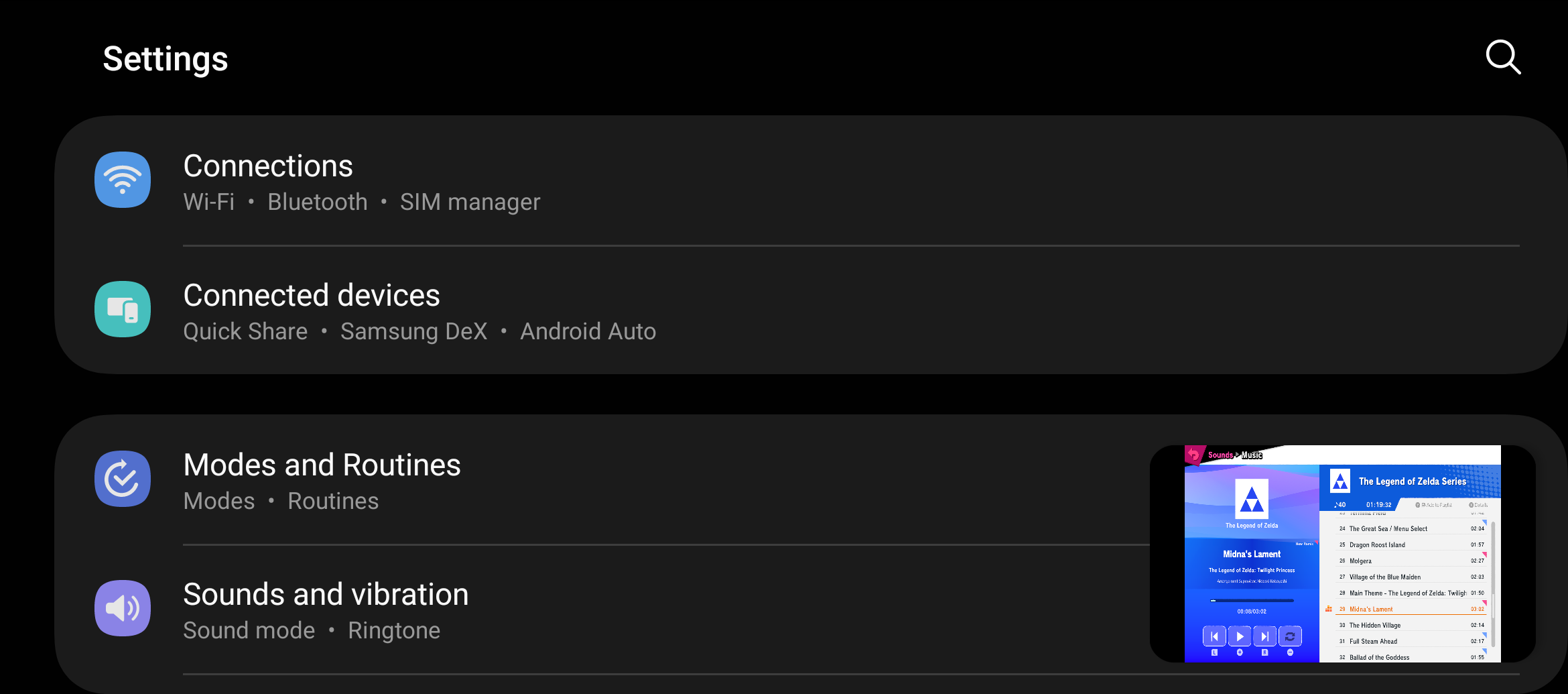Tap the Settings search magnifier icon

click(x=1503, y=58)
